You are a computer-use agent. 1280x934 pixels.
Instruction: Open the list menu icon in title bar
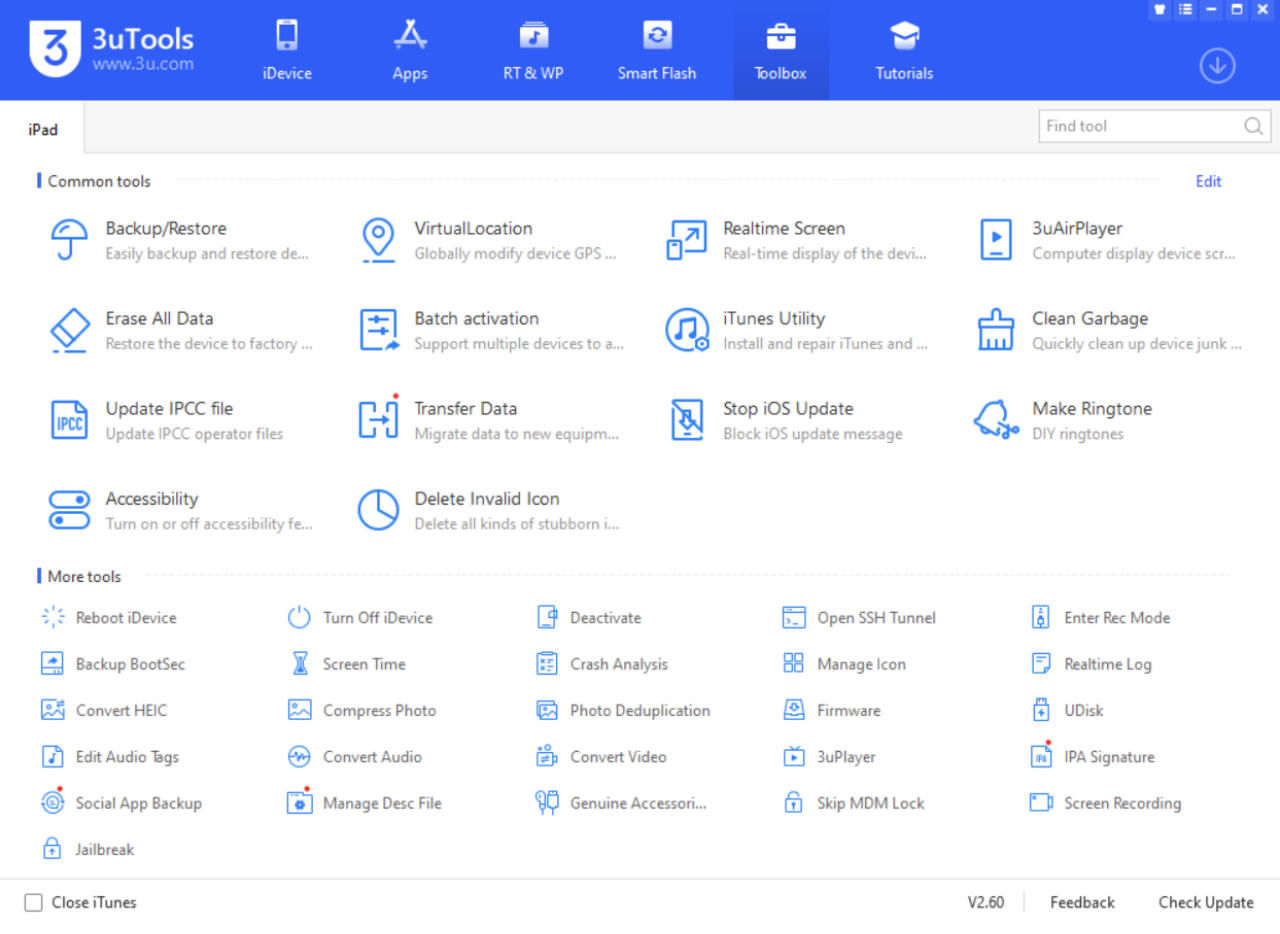tap(1186, 9)
